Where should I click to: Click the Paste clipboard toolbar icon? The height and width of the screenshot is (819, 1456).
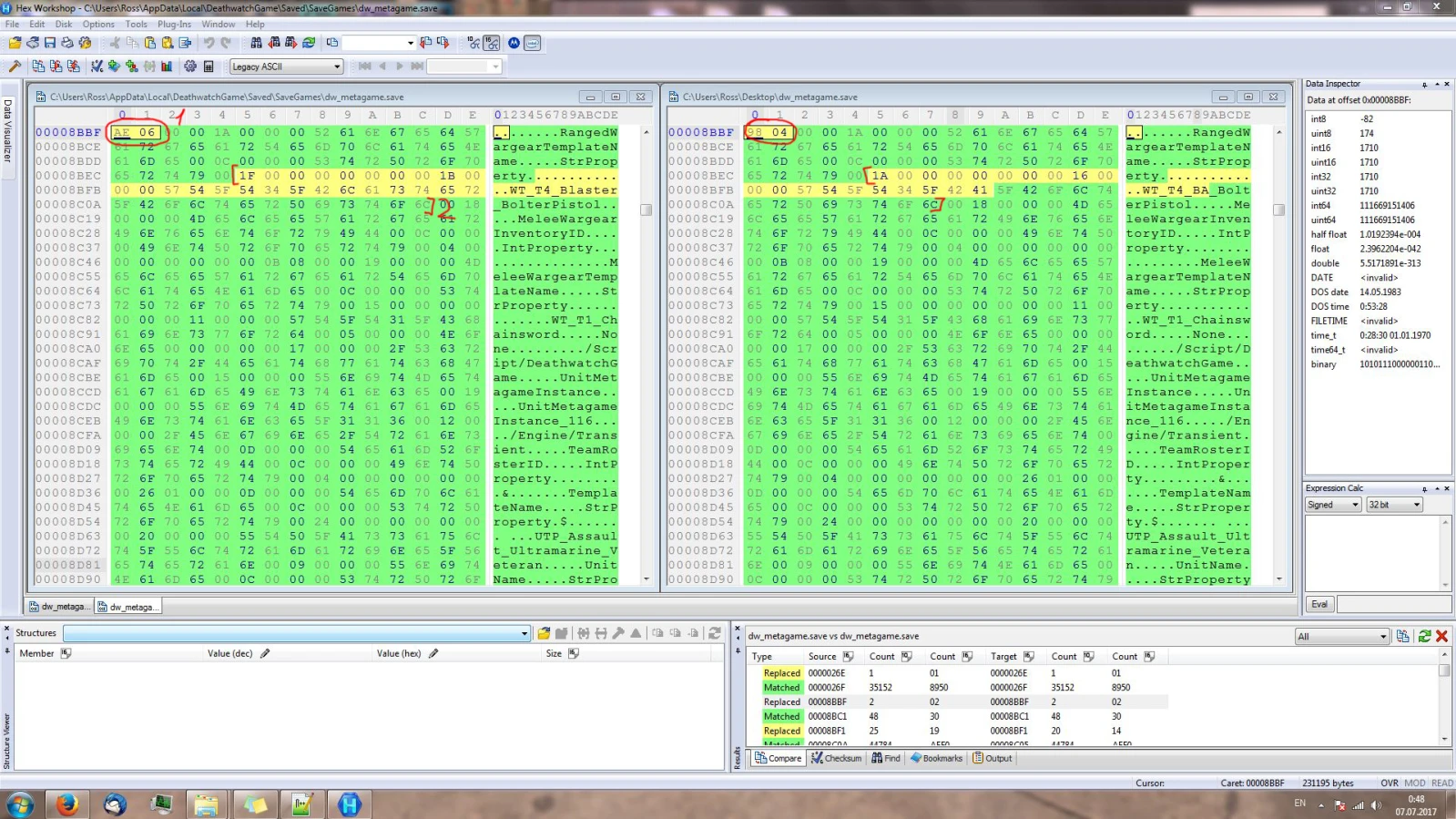point(150,43)
